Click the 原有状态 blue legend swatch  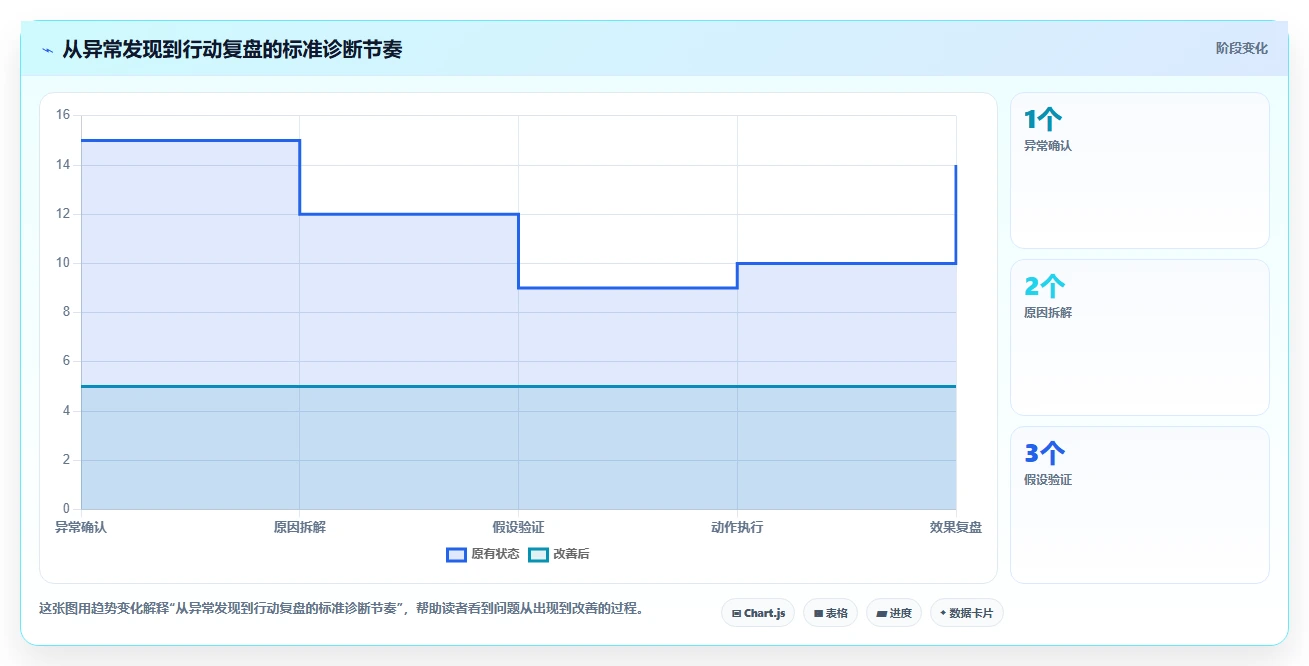456,554
